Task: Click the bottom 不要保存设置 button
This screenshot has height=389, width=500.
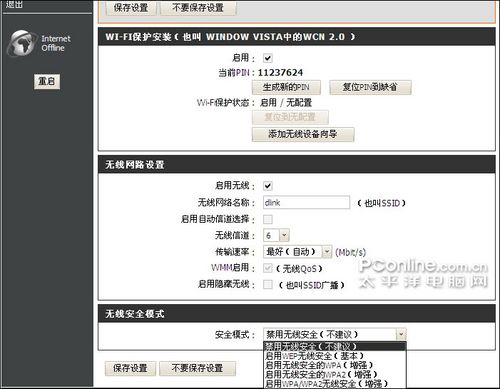Action: [x=197, y=368]
